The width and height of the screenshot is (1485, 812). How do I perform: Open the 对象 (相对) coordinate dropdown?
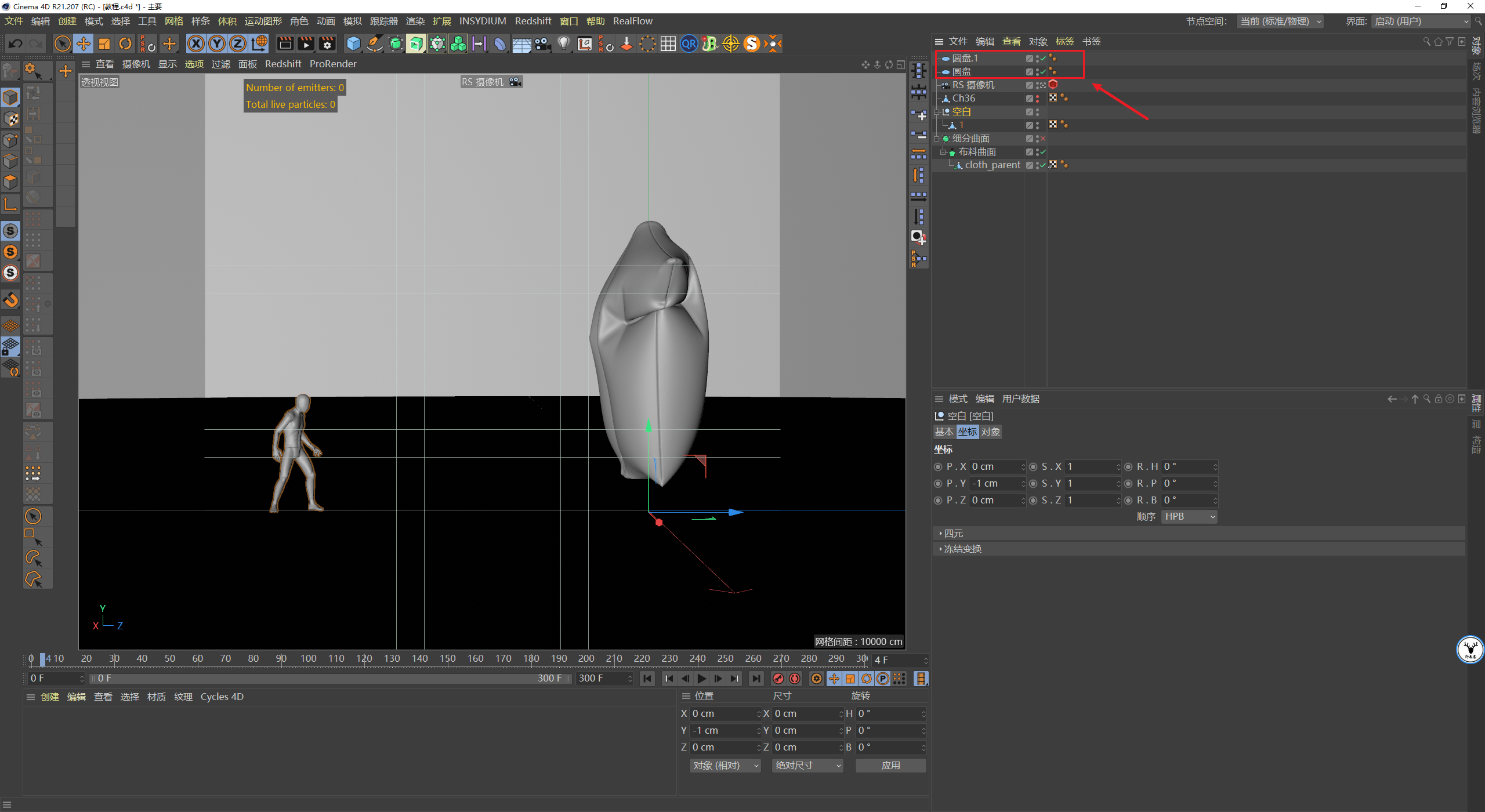[x=725, y=766]
